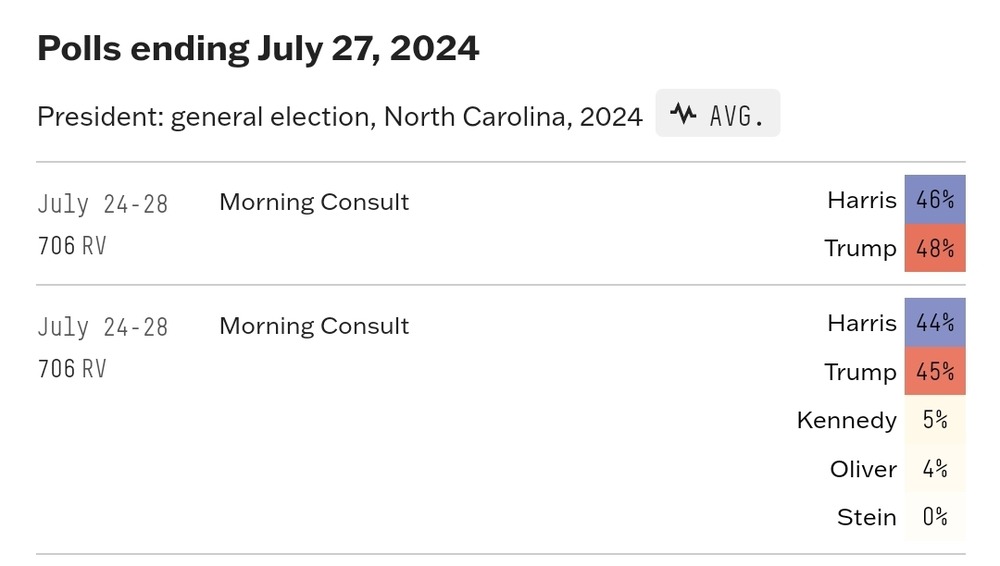Click the North Carolina general election subtitle
The height and width of the screenshot is (566, 1000).
click(340, 117)
